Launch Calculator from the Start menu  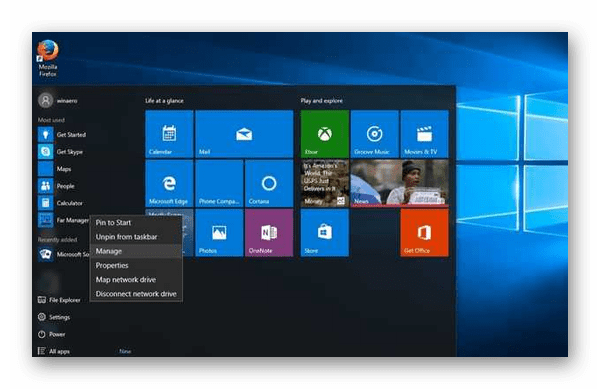61,203
